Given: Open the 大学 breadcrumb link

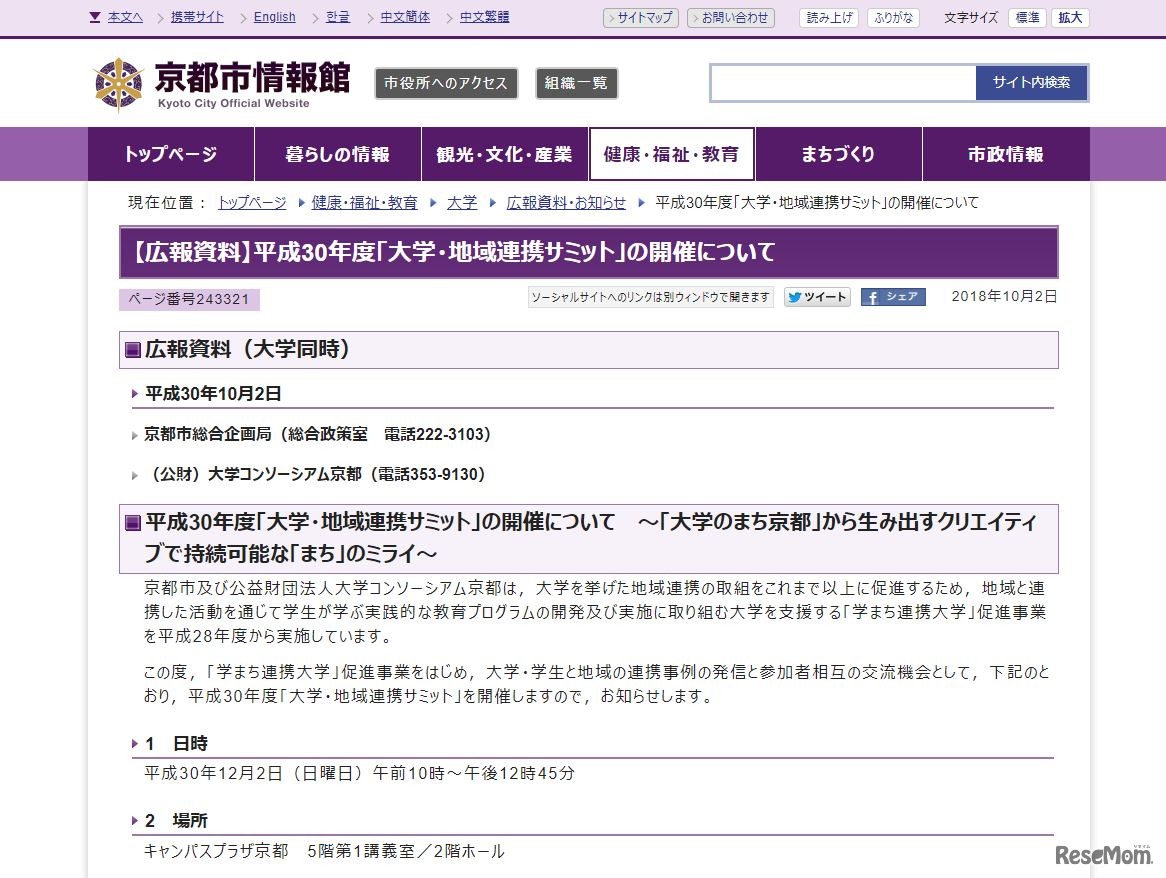Looking at the screenshot, I should click(x=461, y=202).
